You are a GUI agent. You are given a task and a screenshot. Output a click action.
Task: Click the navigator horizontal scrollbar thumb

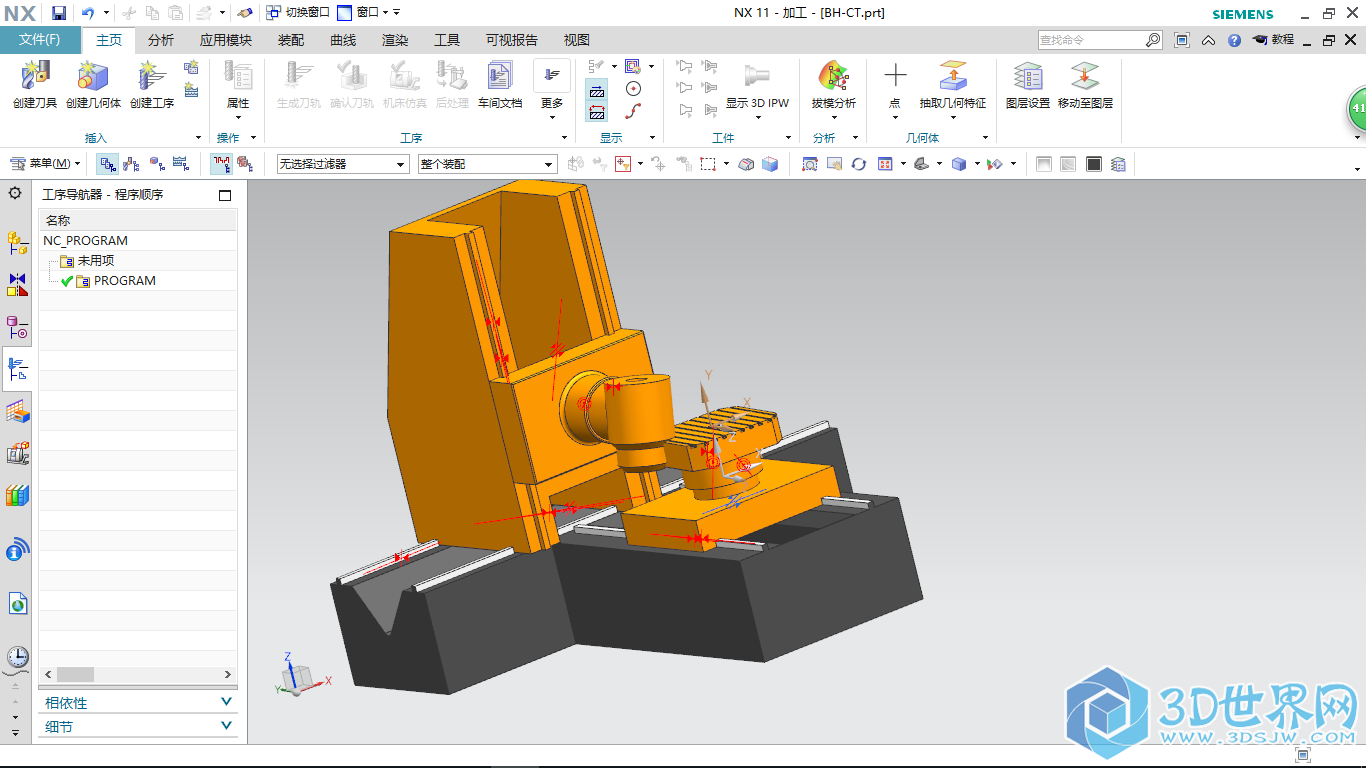(x=75, y=675)
